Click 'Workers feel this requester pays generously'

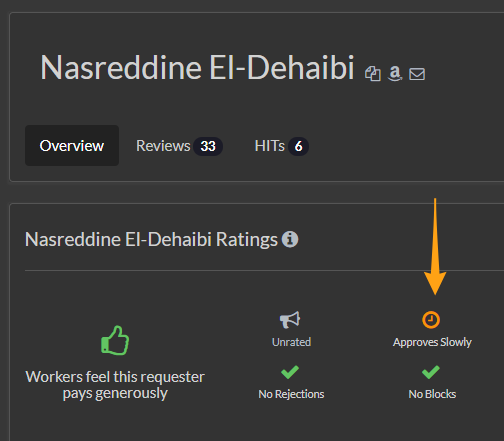click(x=115, y=385)
